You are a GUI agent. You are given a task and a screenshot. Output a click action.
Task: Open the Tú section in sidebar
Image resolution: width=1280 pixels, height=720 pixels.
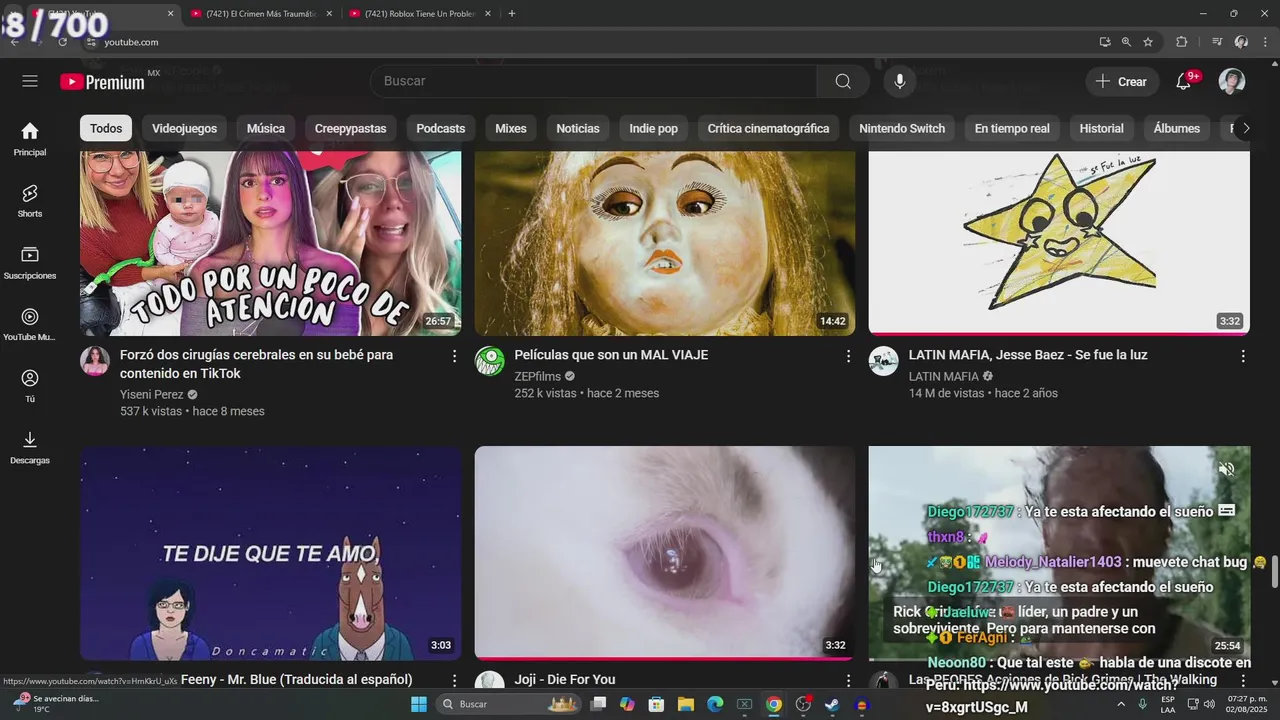(x=30, y=386)
